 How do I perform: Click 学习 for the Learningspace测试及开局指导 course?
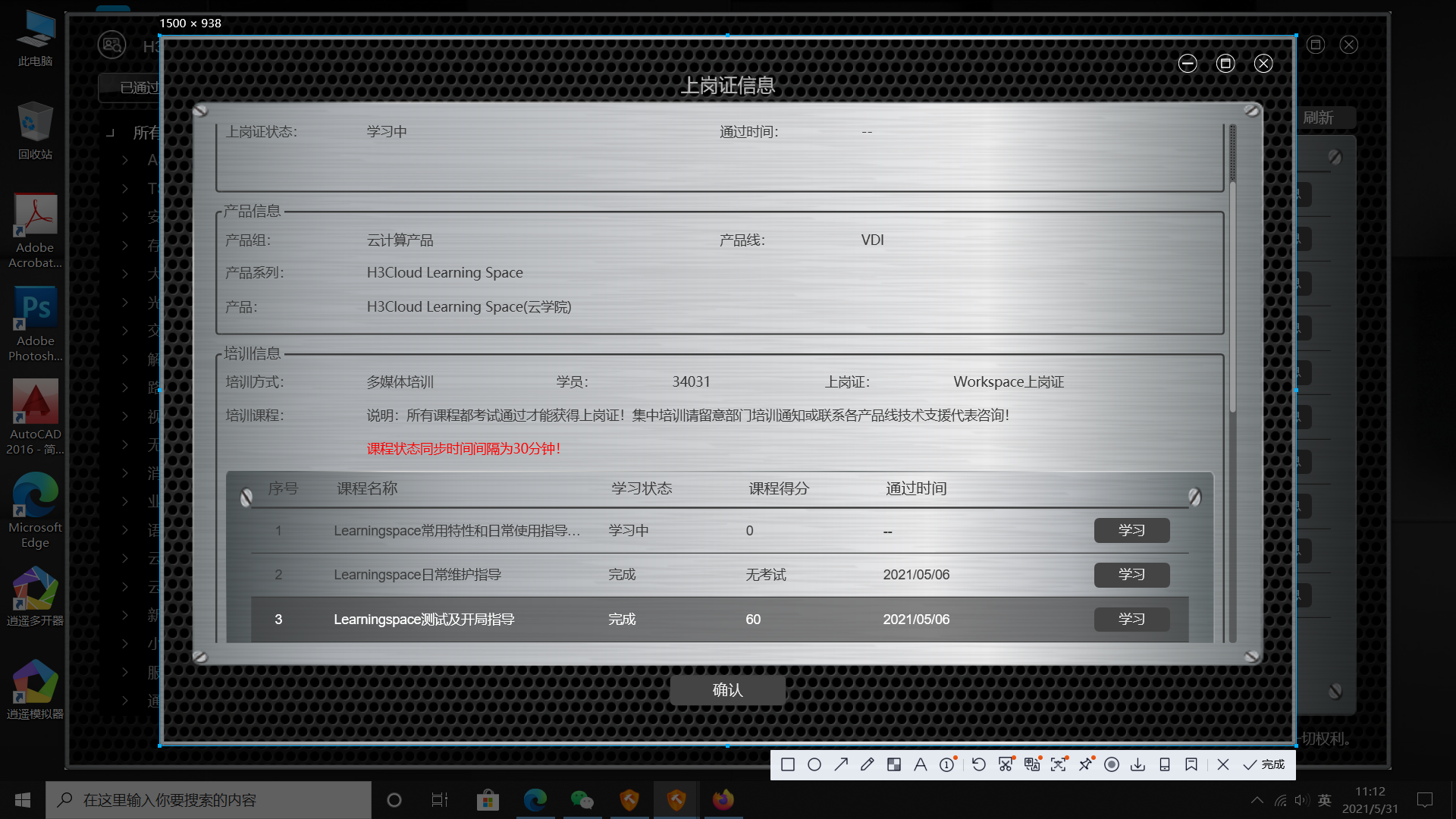click(x=1131, y=619)
